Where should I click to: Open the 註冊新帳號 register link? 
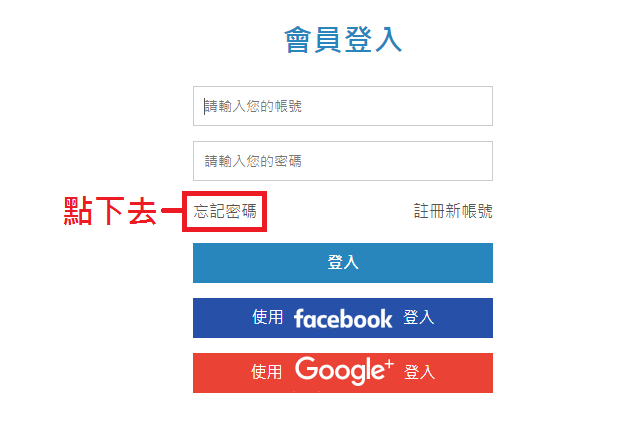coord(453,211)
